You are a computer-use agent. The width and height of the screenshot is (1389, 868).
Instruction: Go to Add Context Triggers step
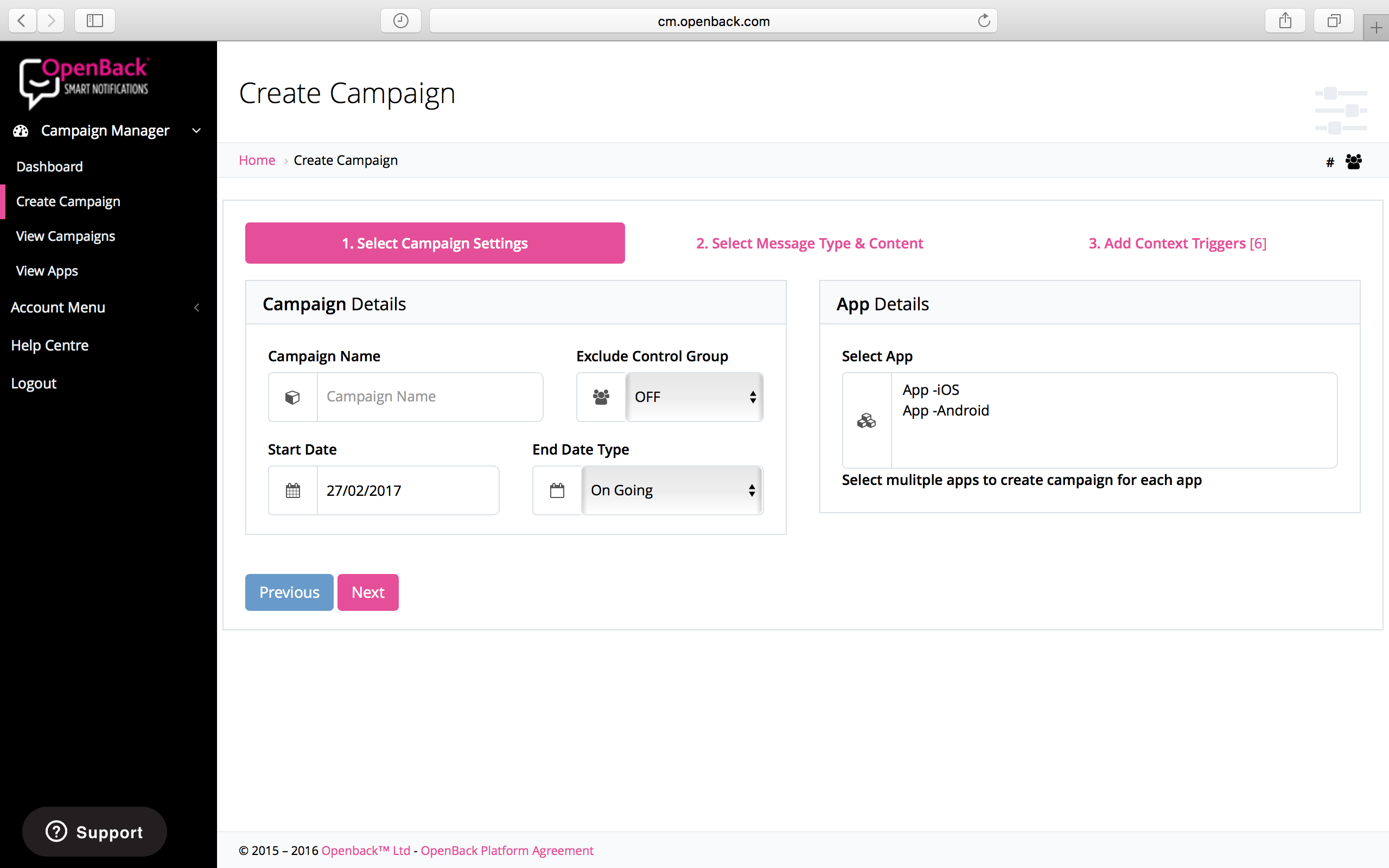[1177, 244]
